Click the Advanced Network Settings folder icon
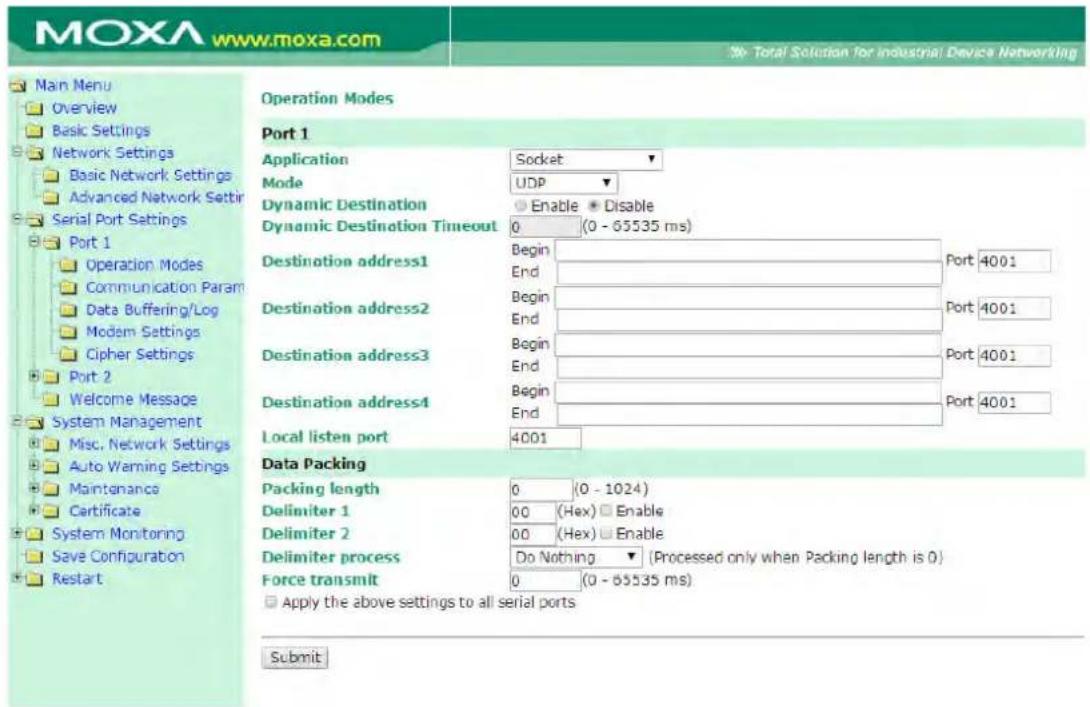 pyautogui.click(x=51, y=198)
